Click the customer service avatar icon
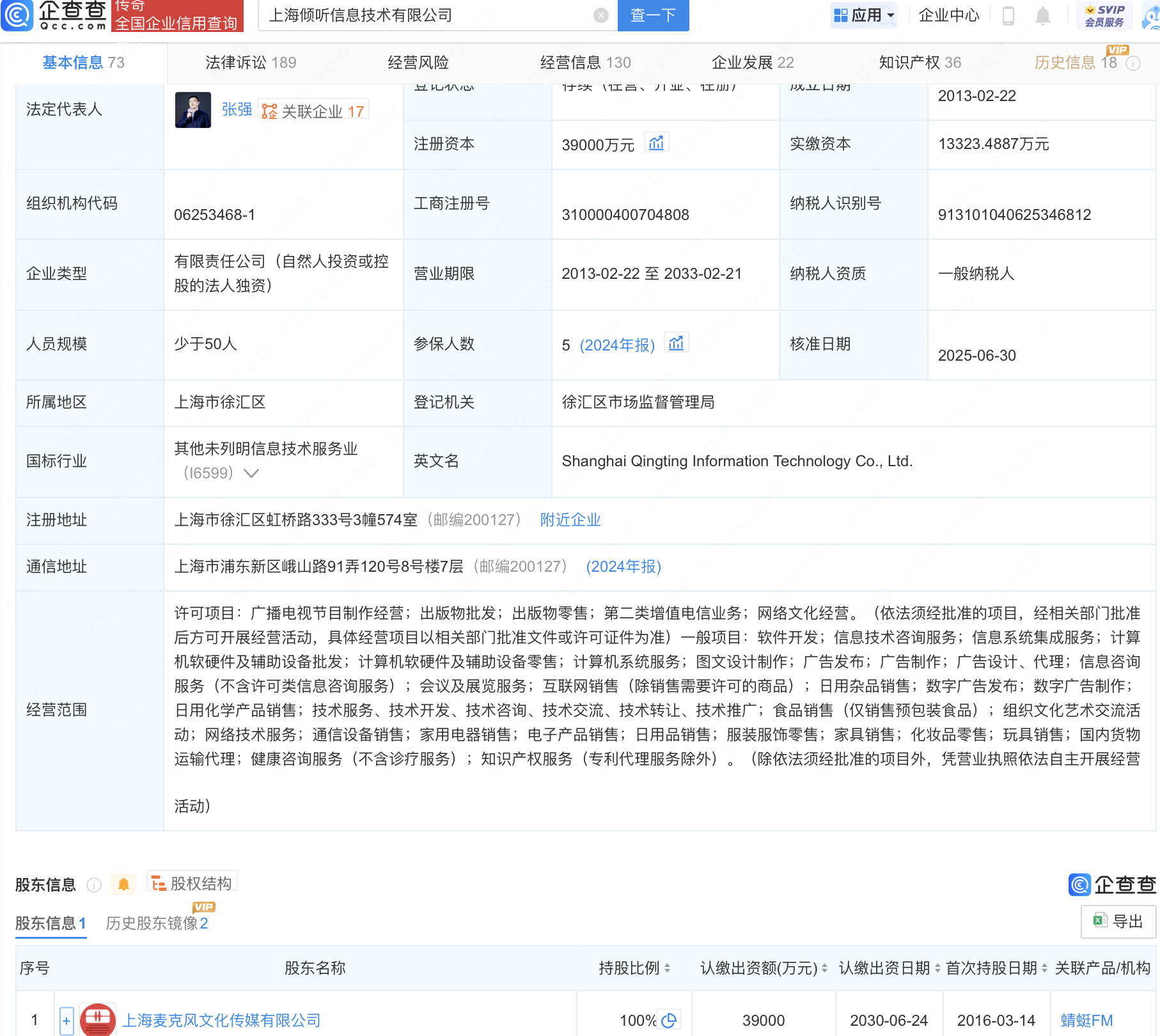 (1151, 15)
